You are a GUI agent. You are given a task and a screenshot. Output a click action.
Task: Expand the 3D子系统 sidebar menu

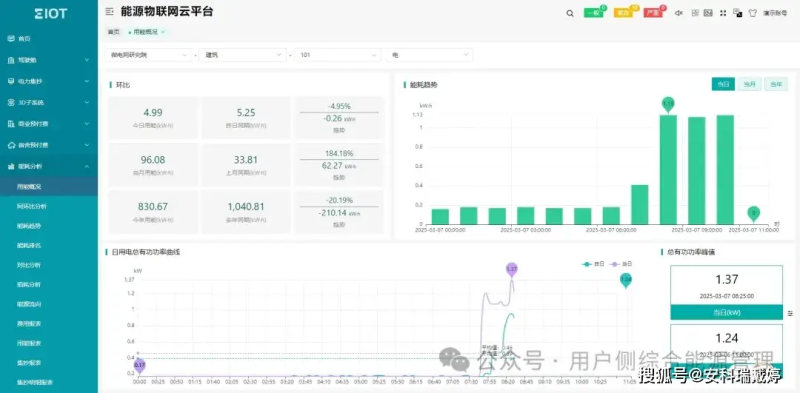pos(49,103)
